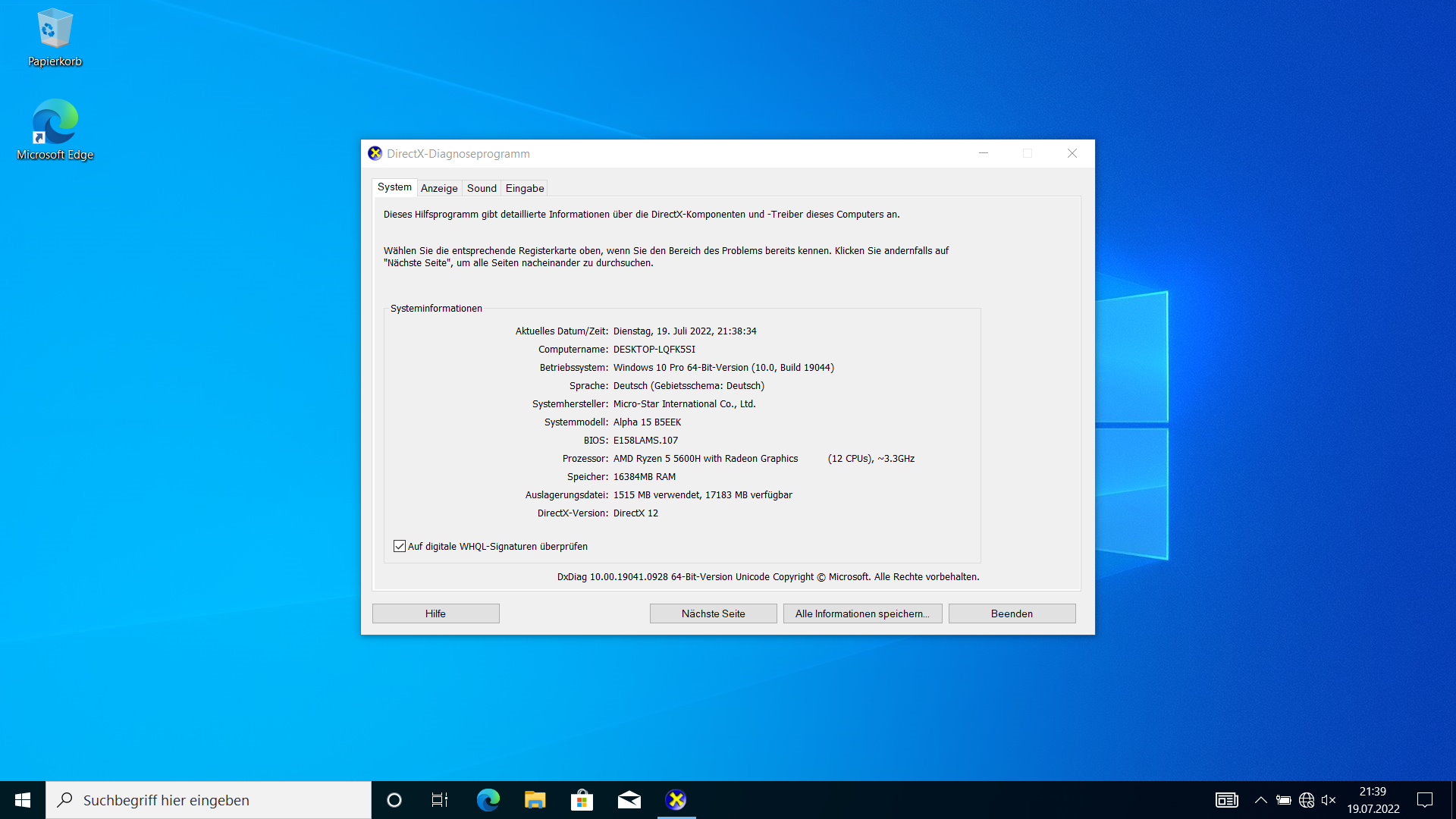Select the Eingabe tab

click(x=524, y=188)
